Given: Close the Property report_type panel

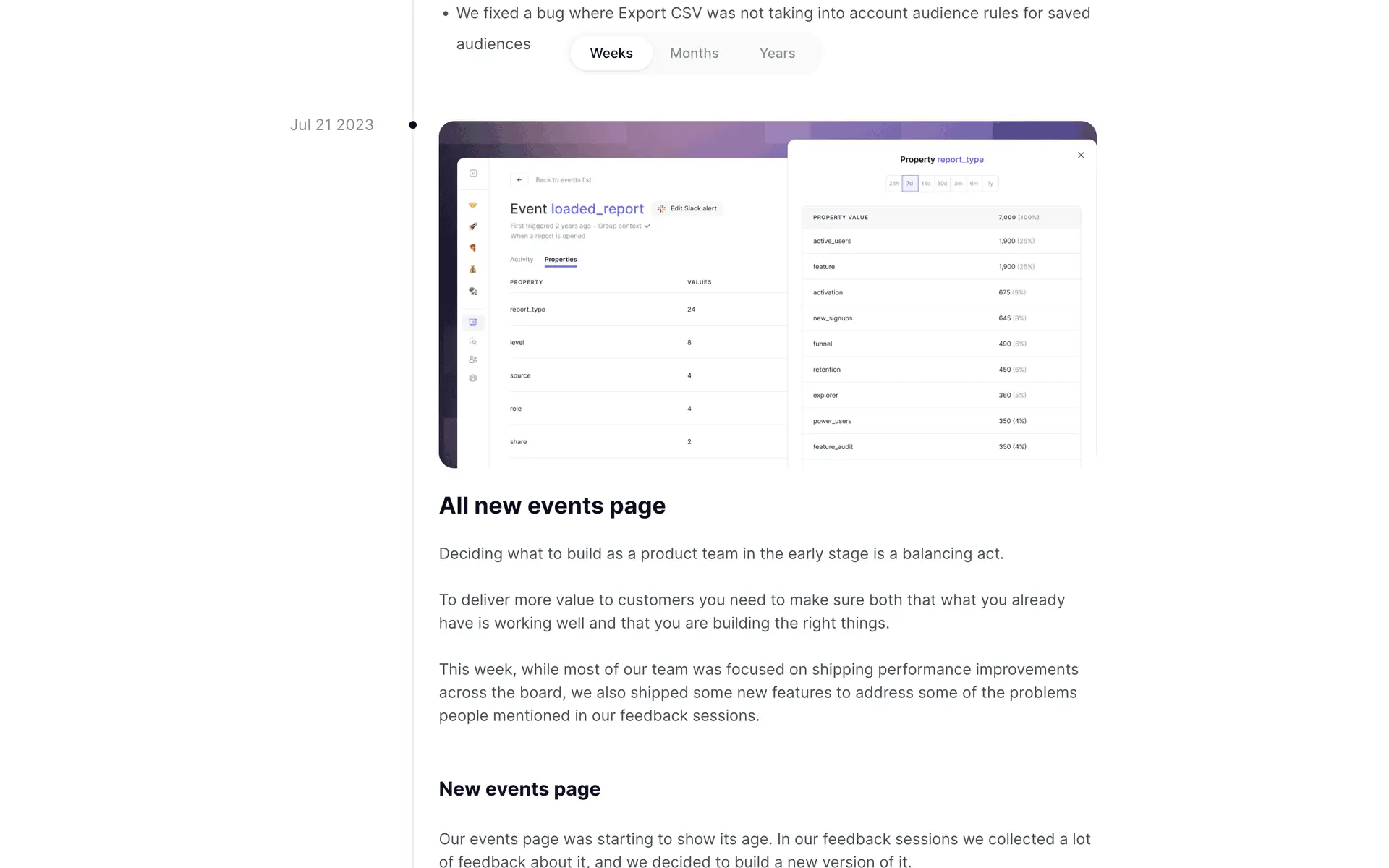Looking at the screenshot, I should 1081,156.
